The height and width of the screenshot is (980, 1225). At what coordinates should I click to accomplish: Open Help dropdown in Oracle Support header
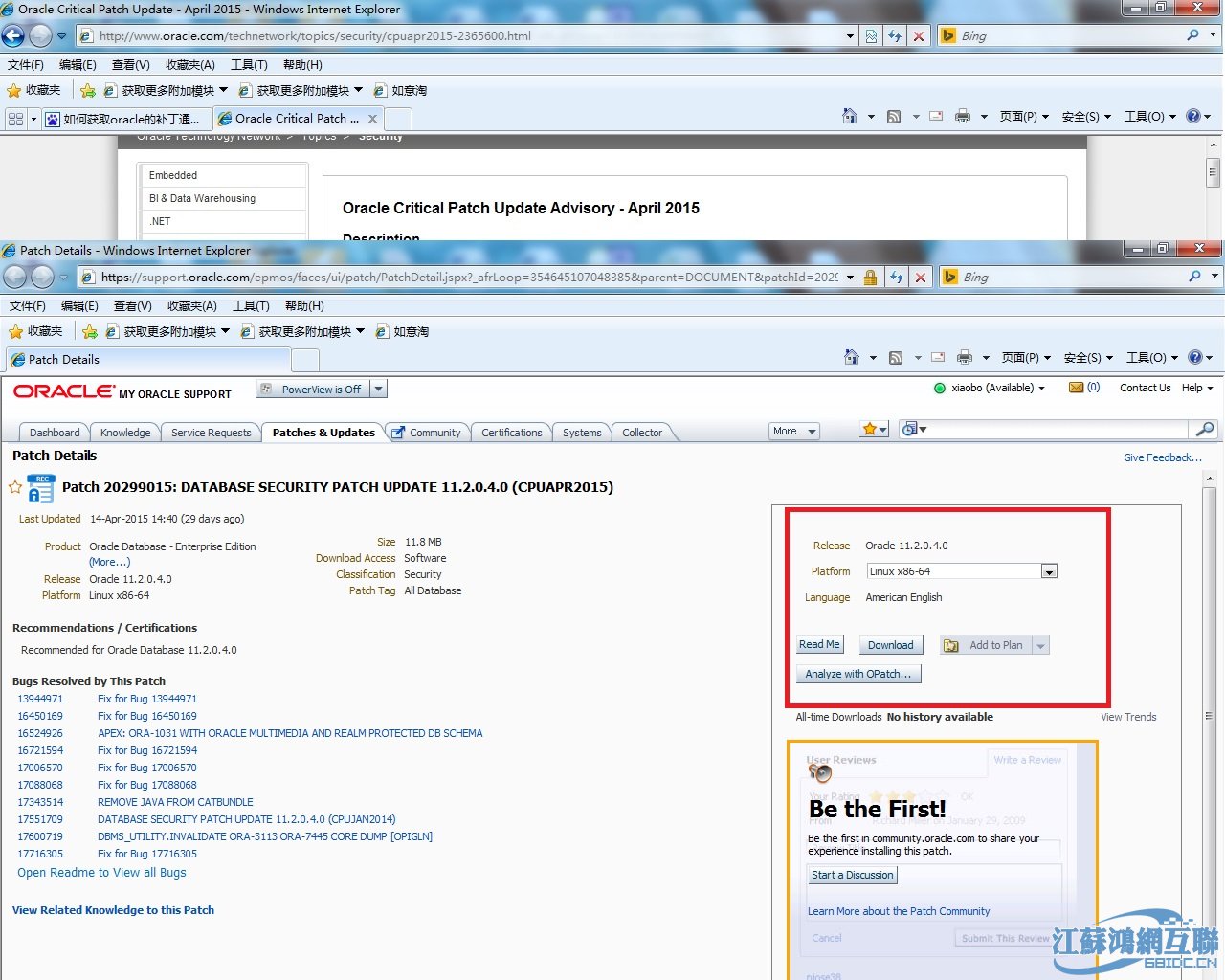1197,388
